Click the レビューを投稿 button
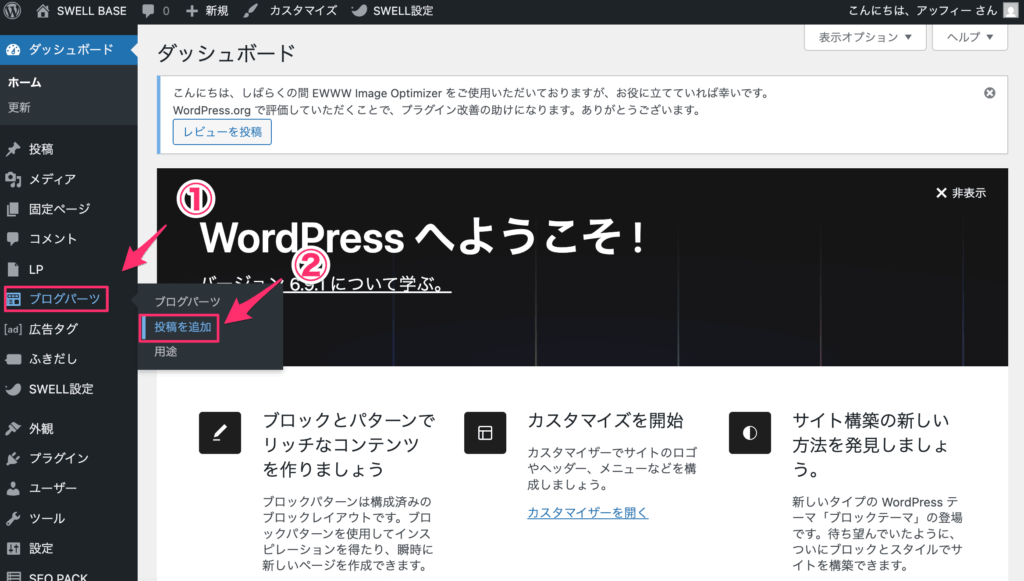This screenshot has width=1024, height=581. [222, 131]
